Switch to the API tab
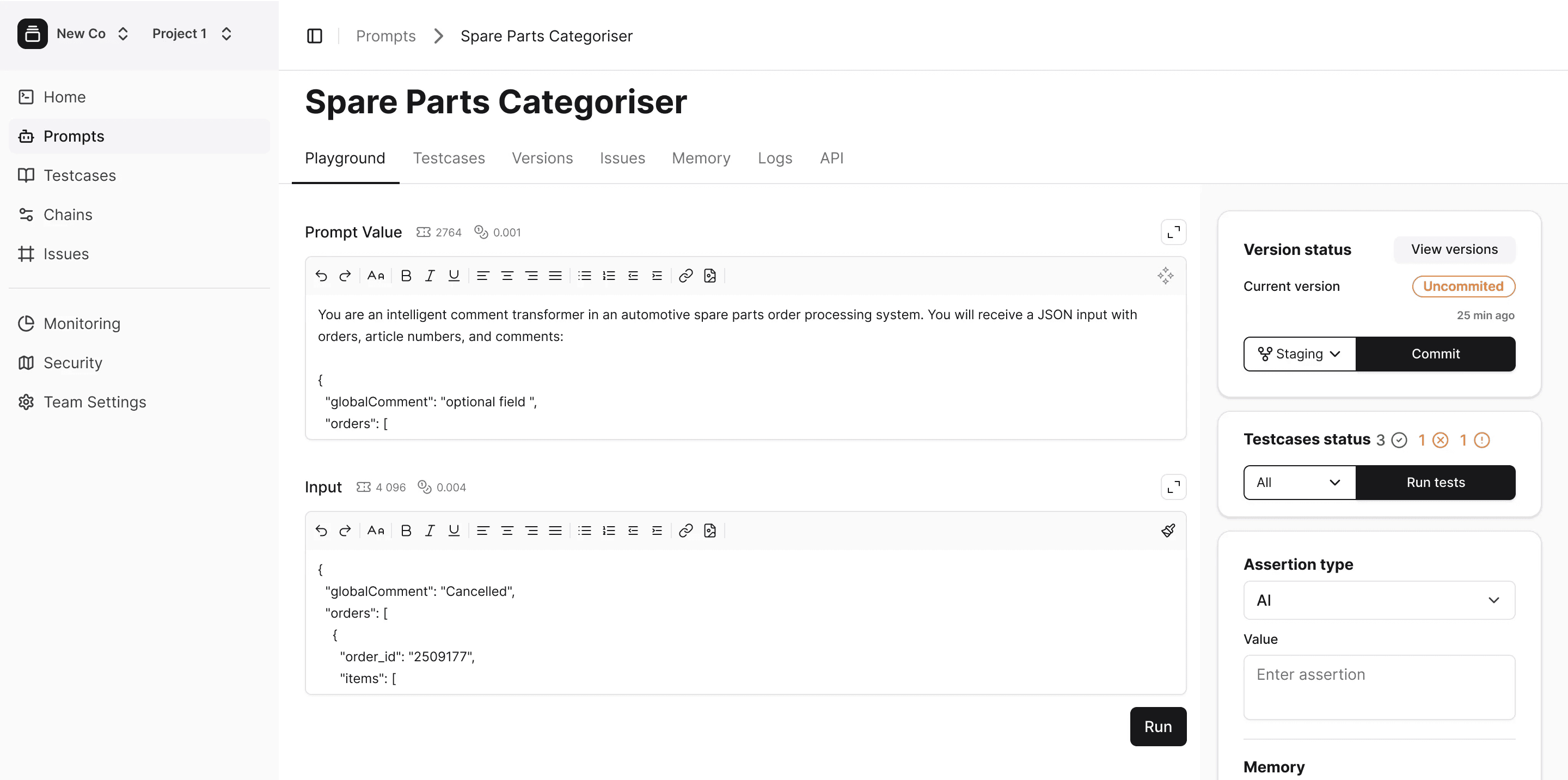1568x780 pixels. [x=831, y=158]
